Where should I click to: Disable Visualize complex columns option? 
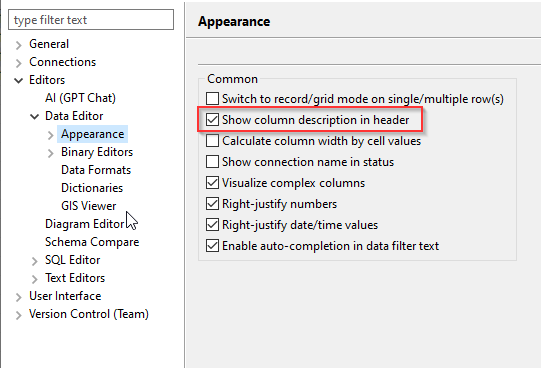[212, 183]
